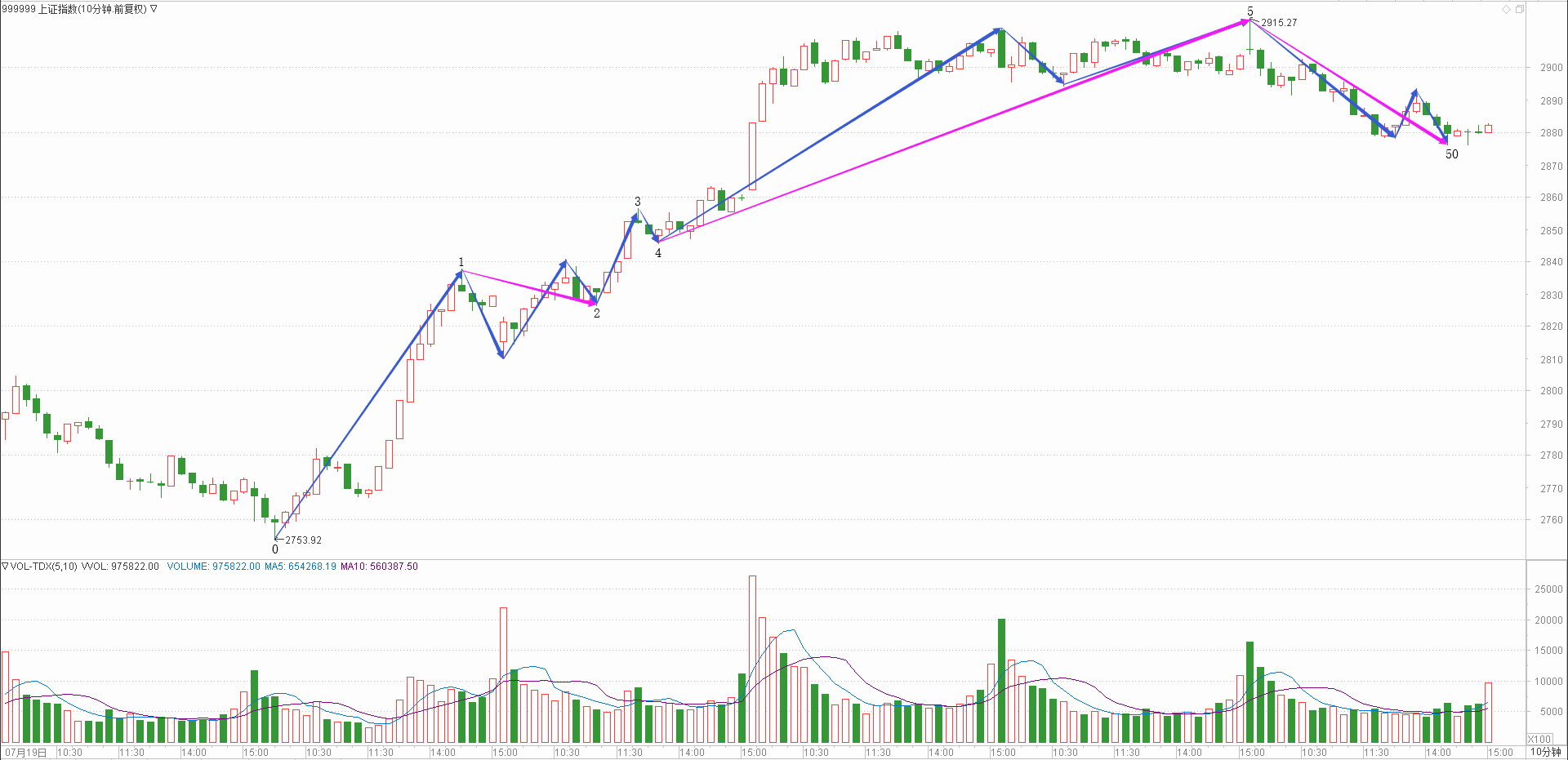This screenshot has height=760, width=1568.
Task: Click wave marker 50 near chart end
Action: point(1451,154)
